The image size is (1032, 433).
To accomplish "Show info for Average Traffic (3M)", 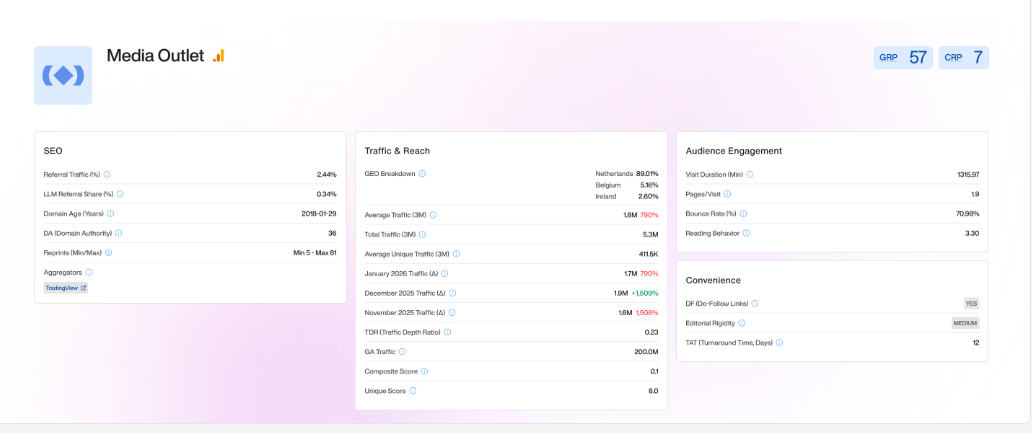I will [x=433, y=214].
